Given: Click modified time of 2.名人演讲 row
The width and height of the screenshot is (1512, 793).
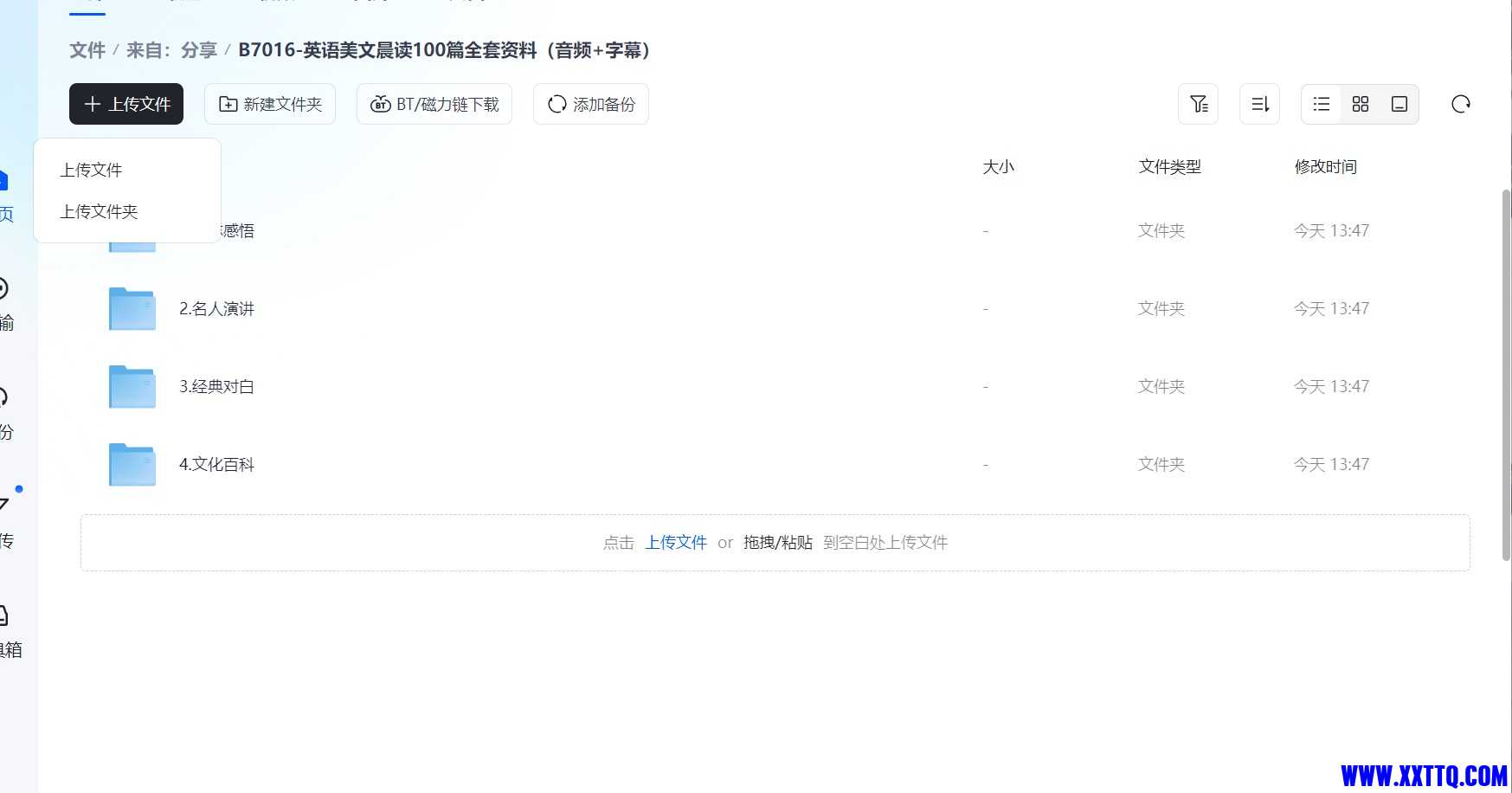Looking at the screenshot, I should 1331,308.
